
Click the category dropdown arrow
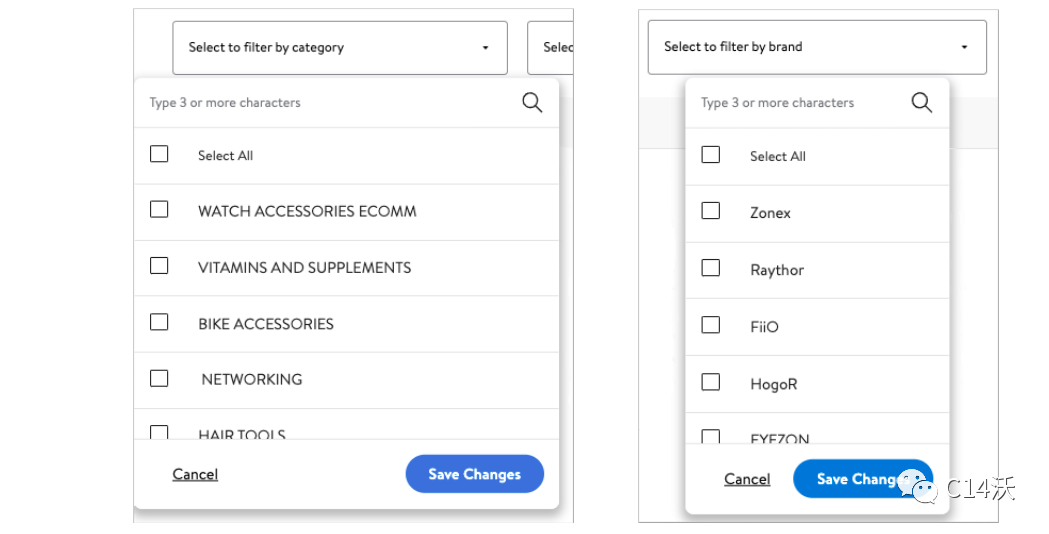click(x=486, y=48)
